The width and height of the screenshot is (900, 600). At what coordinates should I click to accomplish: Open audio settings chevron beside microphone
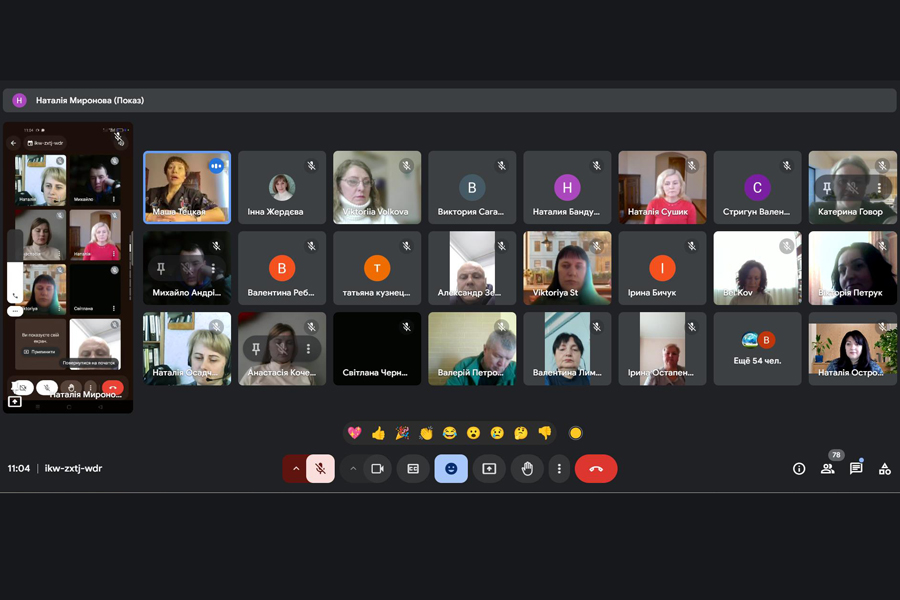[296, 469]
